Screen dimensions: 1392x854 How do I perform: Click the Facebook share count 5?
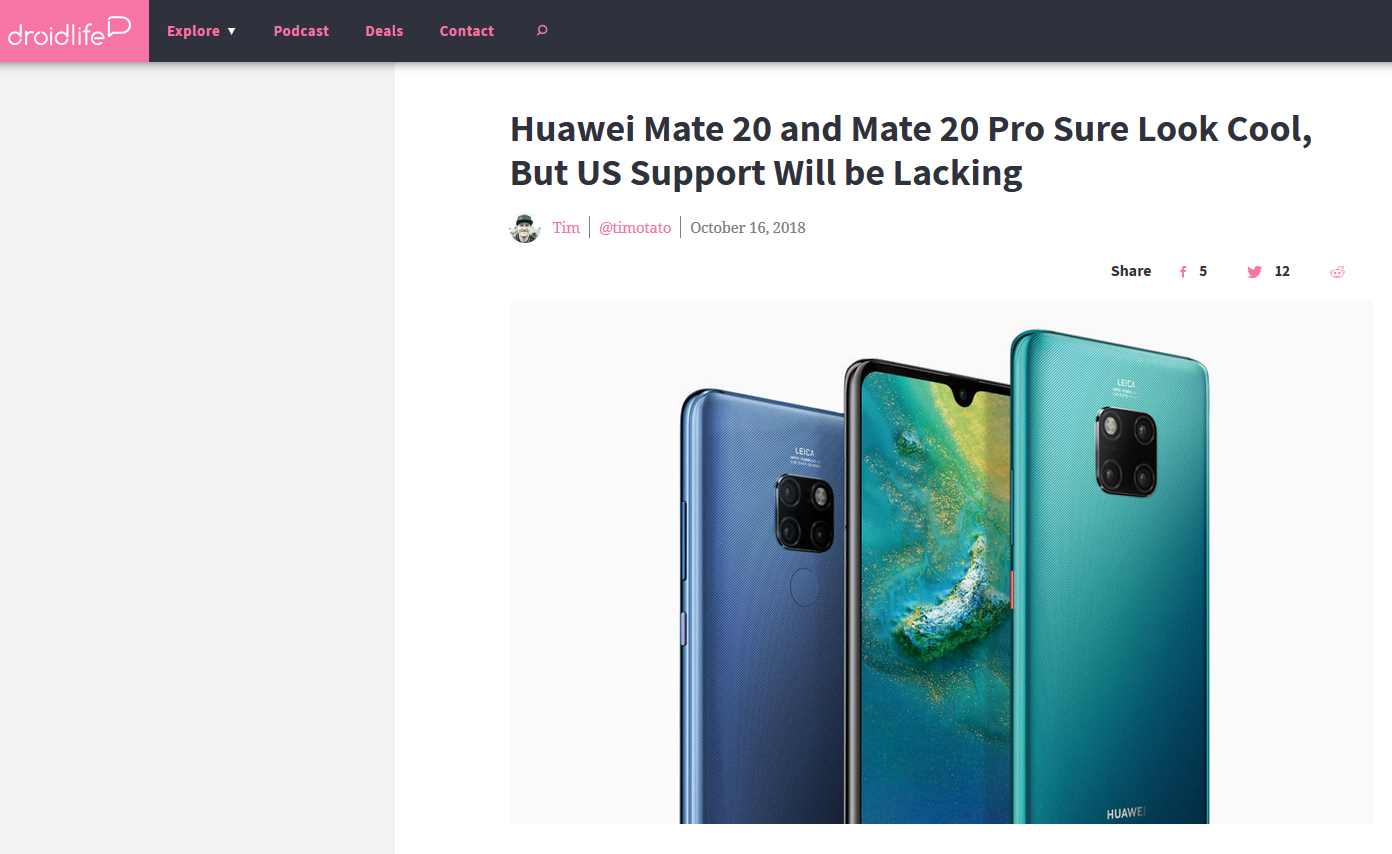(x=1203, y=271)
